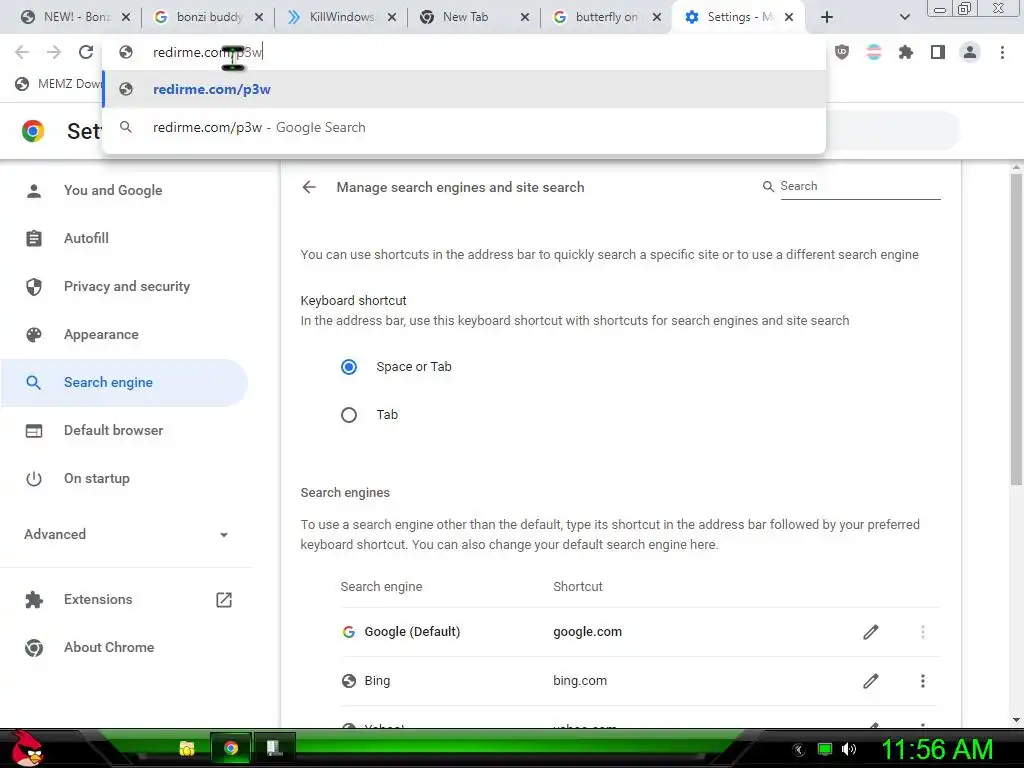The image size is (1024, 768).
Task: Expand the Advanced settings section
Action: tap(126, 534)
